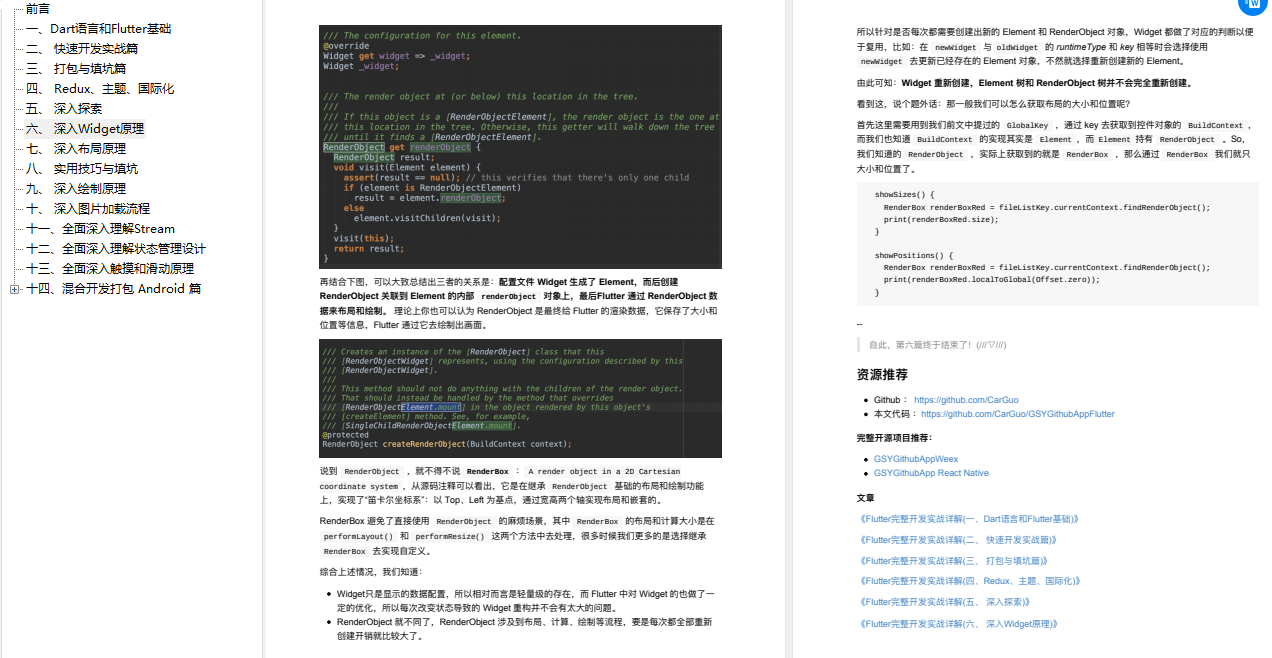
Task: Click the bullet starting Widget只是显示的数据配置
Action: pyautogui.click(x=526, y=600)
